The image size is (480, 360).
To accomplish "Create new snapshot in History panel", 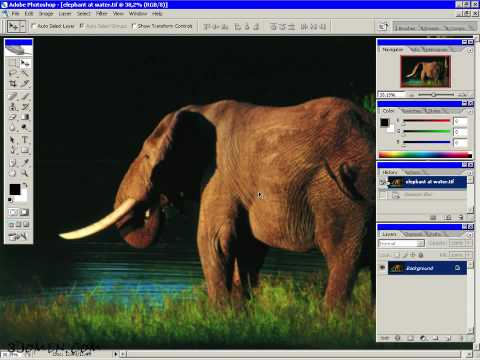I will click(448, 217).
